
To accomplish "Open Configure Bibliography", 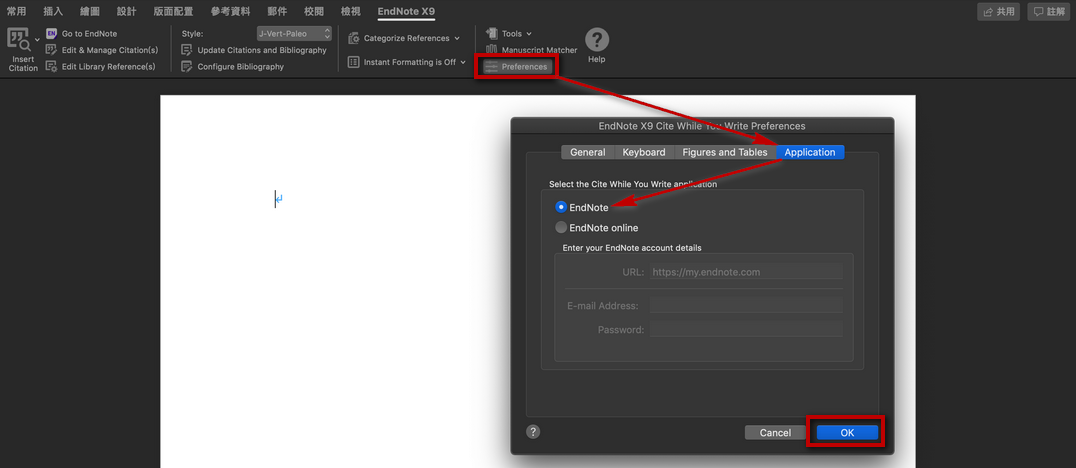I will pyautogui.click(x=240, y=67).
